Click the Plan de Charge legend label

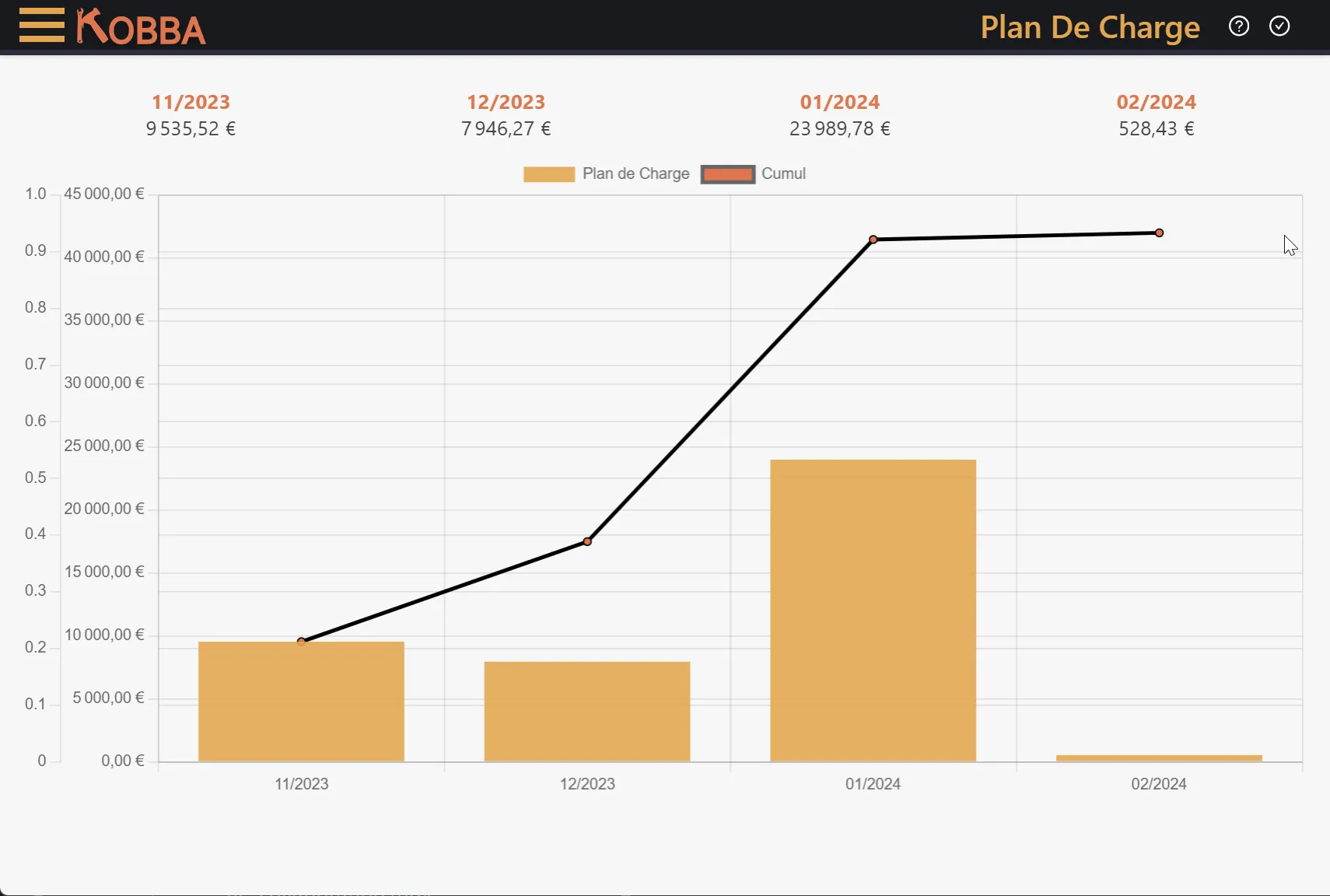pos(635,173)
